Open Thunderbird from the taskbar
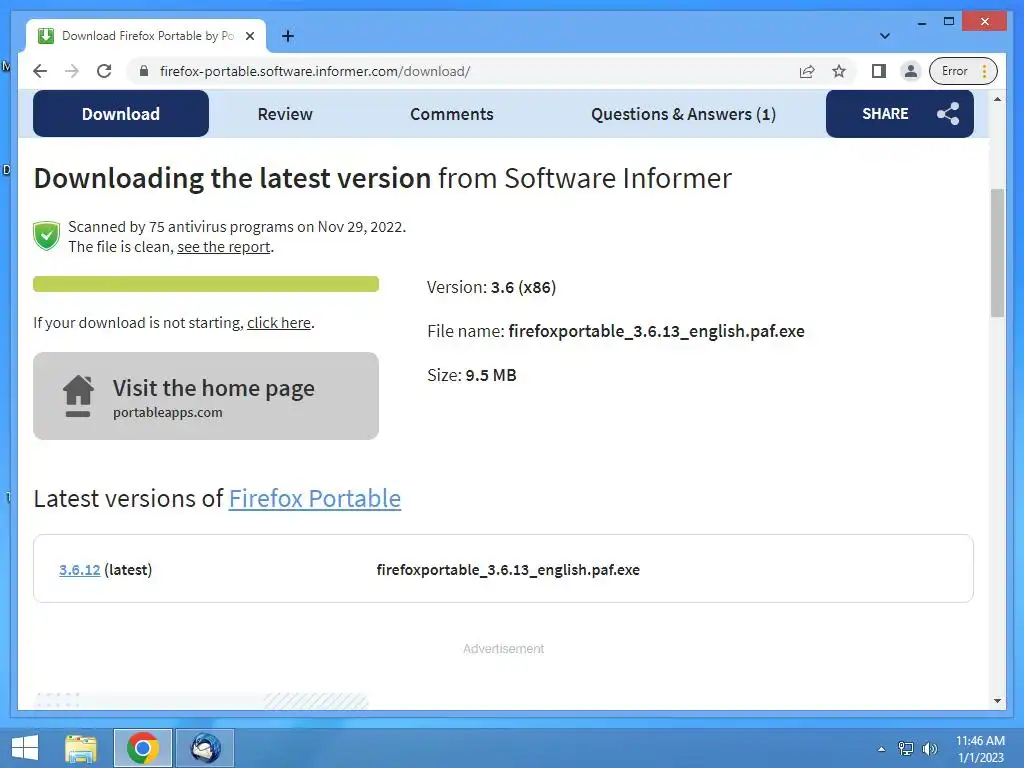Viewport: 1024px width, 768px height. 205,748
